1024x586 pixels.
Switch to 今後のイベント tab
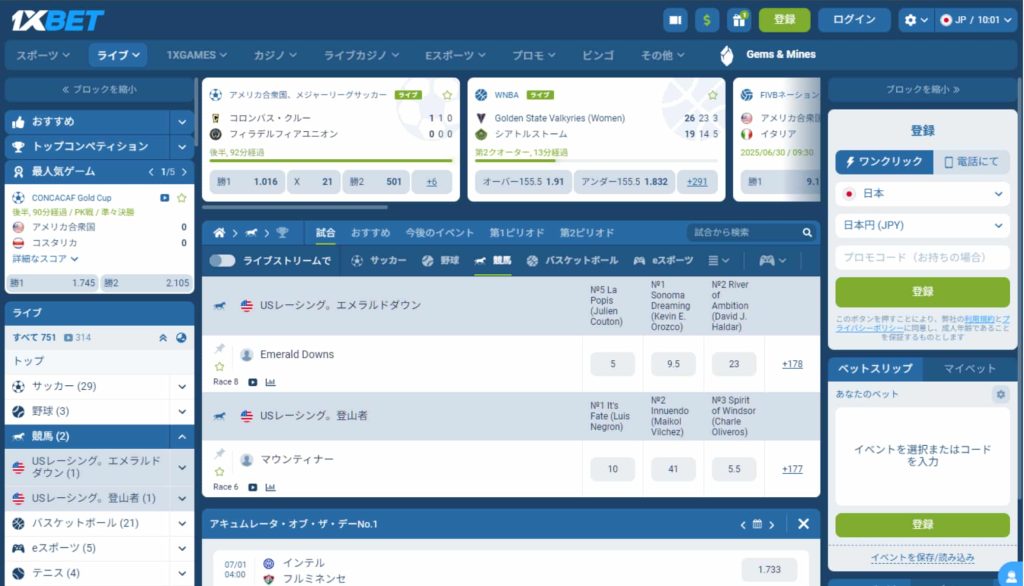coord(440,233)
